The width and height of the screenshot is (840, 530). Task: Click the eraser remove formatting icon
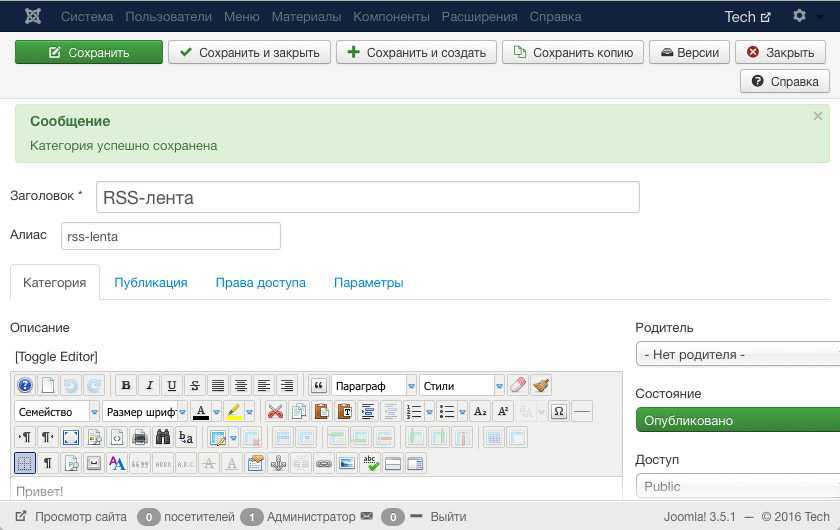pyautogui.click(x=517, y=386)
